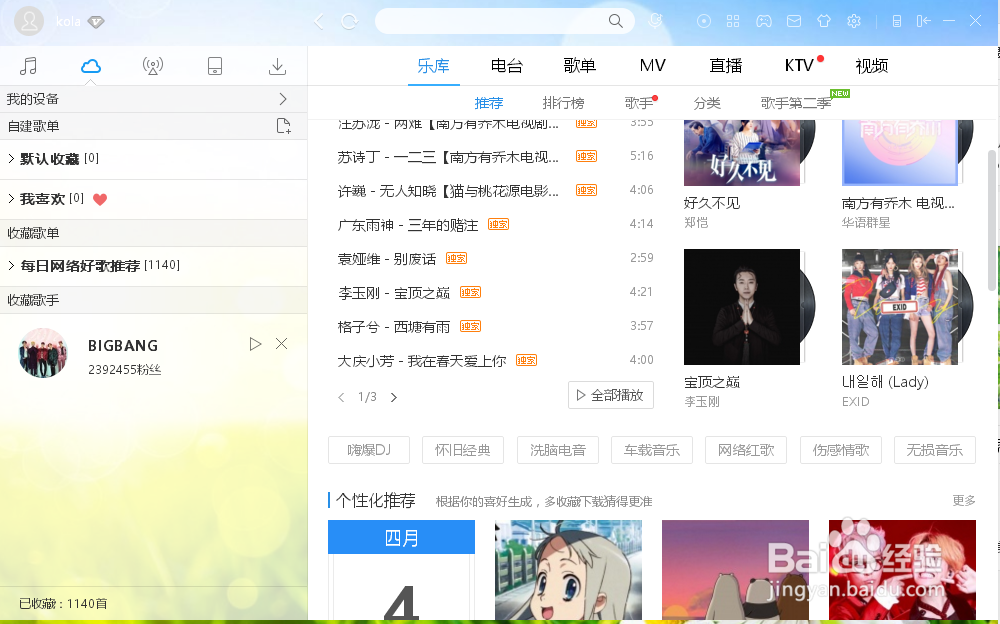Switch to 视频 tab

point(872,66)
